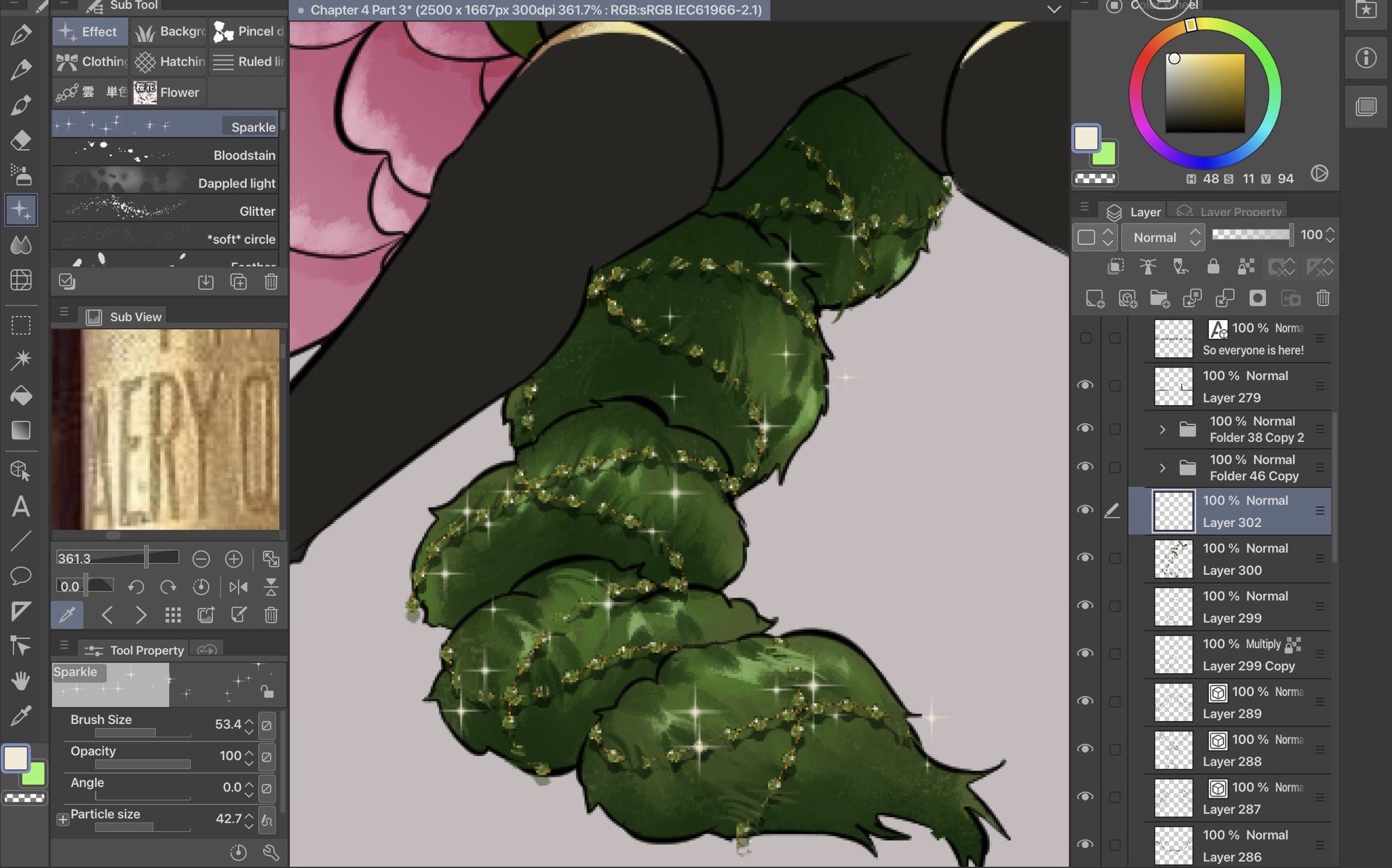Screen dimensions: 1392x868
Task: Select the Text tool
Action: click(x=21, y=507)
